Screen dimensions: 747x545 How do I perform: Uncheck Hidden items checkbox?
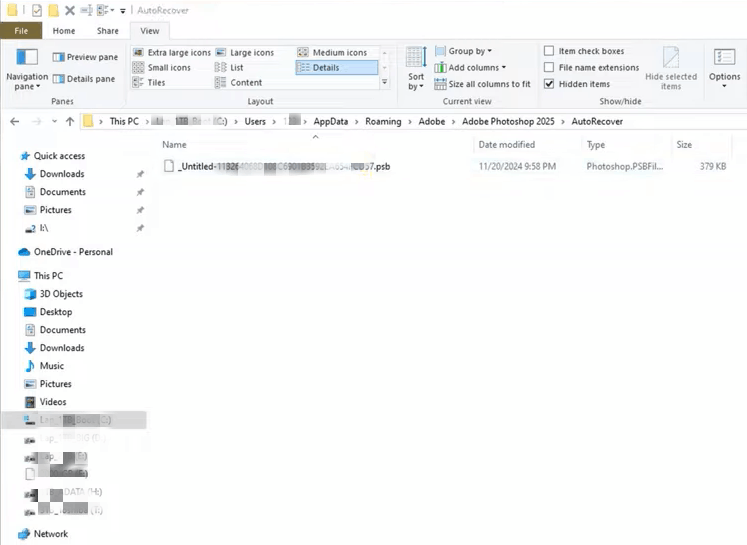(549, 84)
